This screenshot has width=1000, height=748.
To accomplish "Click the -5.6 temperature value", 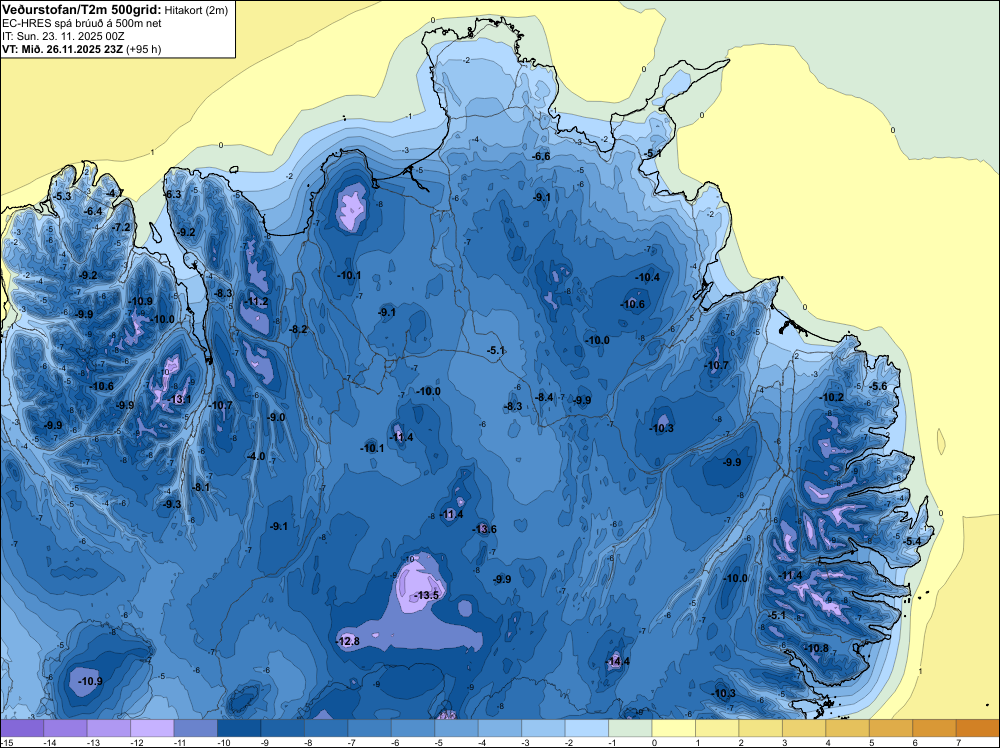I will tap(878, 386).
